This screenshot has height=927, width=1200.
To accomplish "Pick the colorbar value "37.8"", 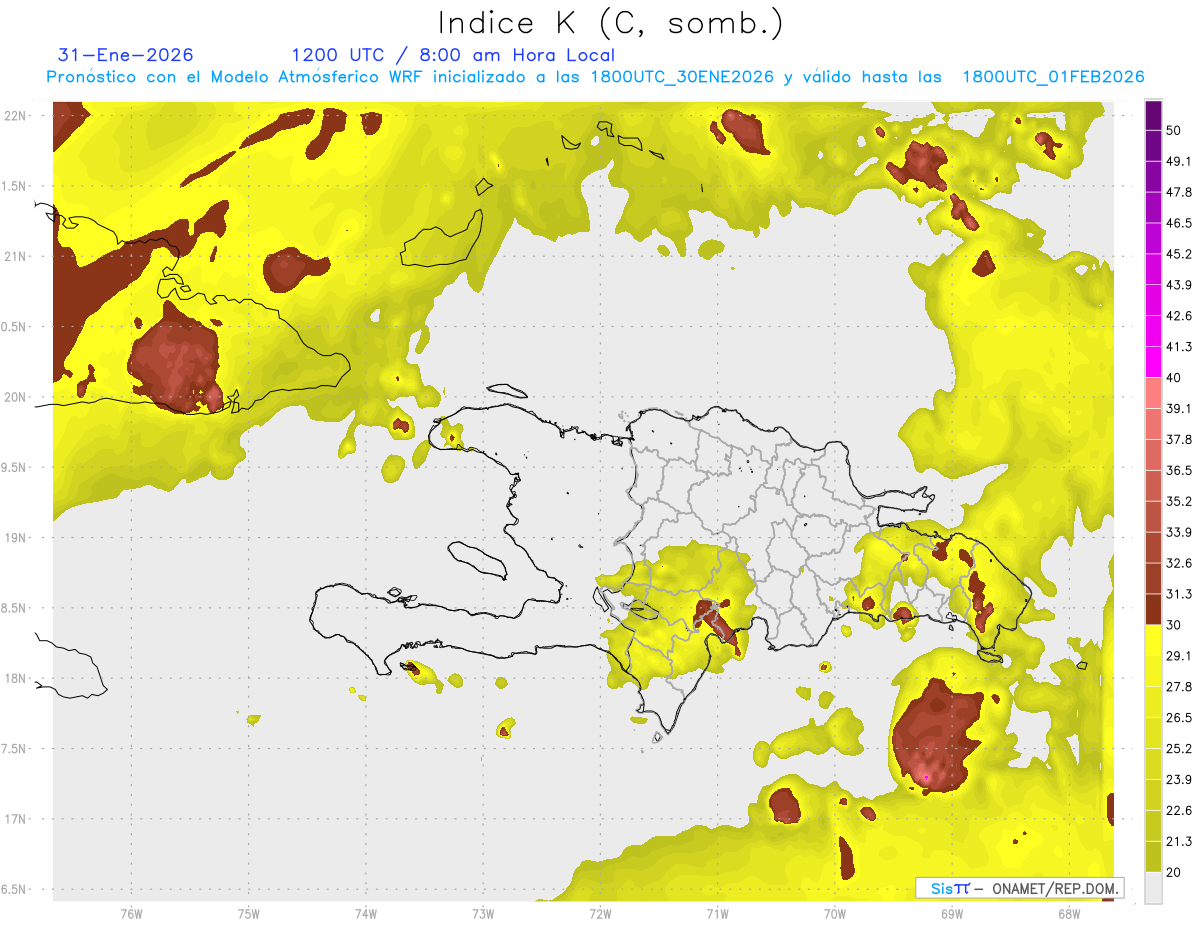I will tap(1179, 439).
